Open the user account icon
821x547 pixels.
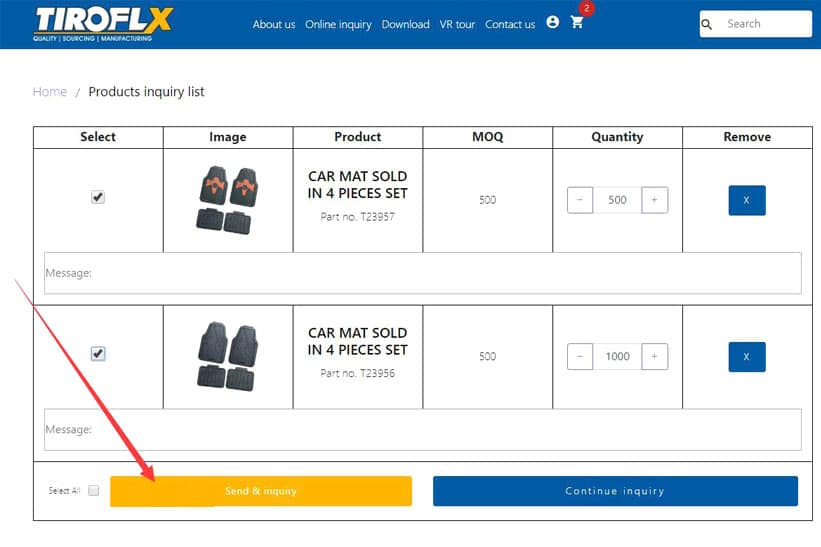click(x=553, y=22)
